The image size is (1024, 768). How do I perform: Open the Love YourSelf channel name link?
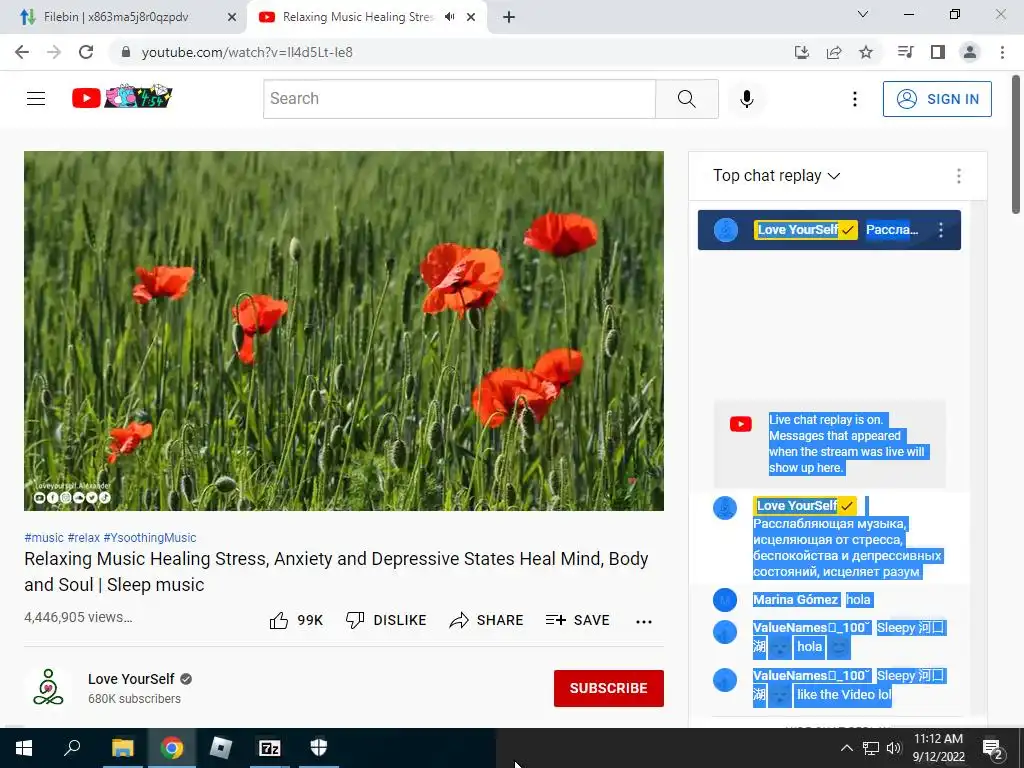pos(131,679)
